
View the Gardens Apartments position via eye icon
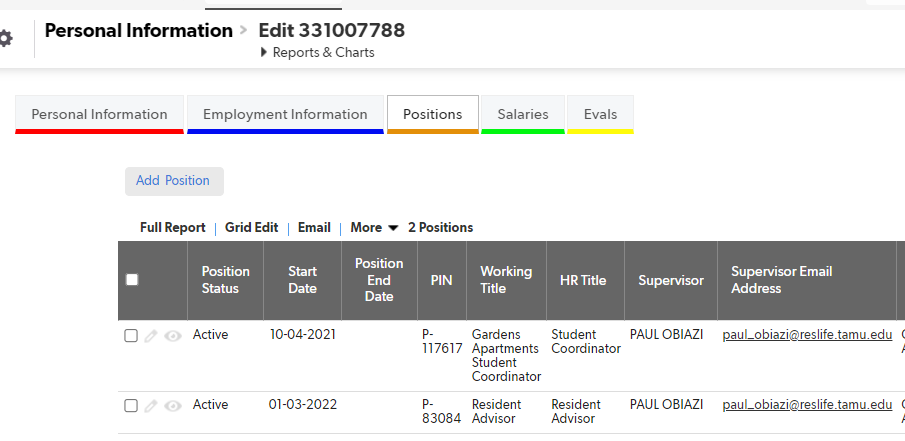[173, 336]
